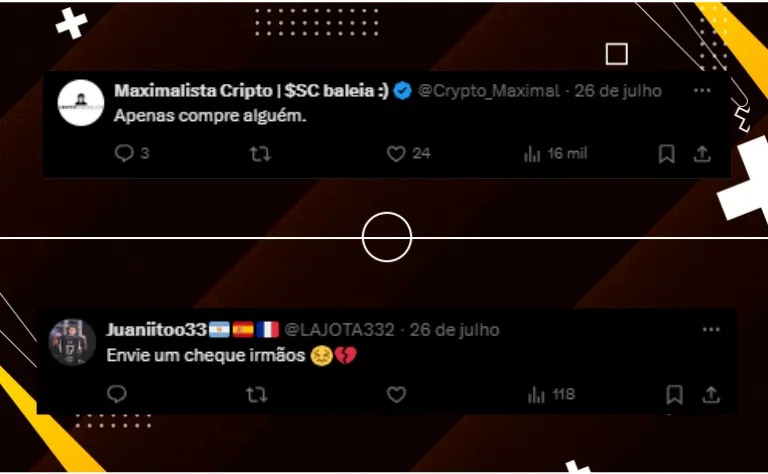This screenshot has height=474, width=768.
Task: Click the blue verified badge
Action: (403, 91)
